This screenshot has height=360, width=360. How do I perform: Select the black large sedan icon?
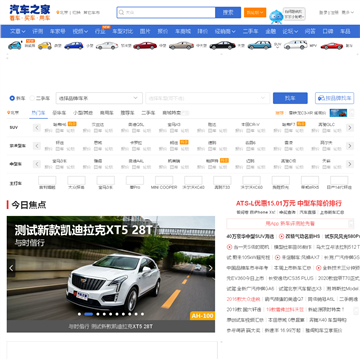pyautogui.click(x=222, y=45)
